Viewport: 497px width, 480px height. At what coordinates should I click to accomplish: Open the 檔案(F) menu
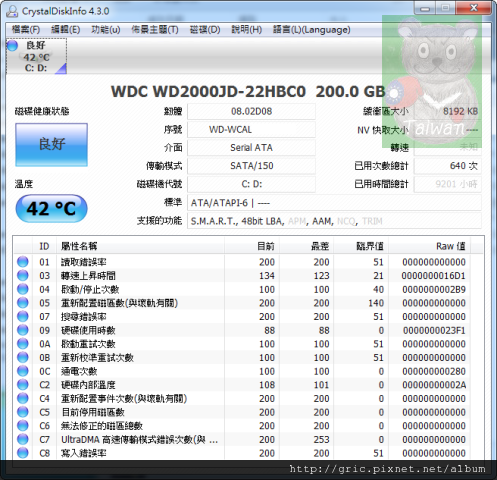(x=26, y=30)
